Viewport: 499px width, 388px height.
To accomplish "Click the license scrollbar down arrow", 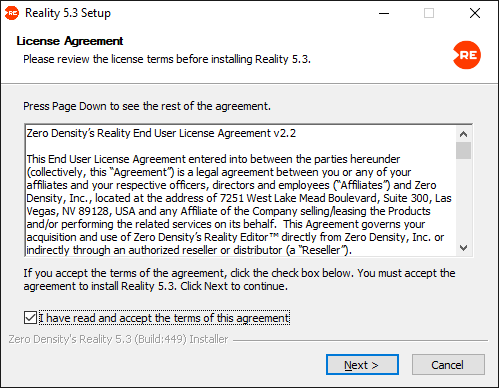I will [x=463, y=248].
